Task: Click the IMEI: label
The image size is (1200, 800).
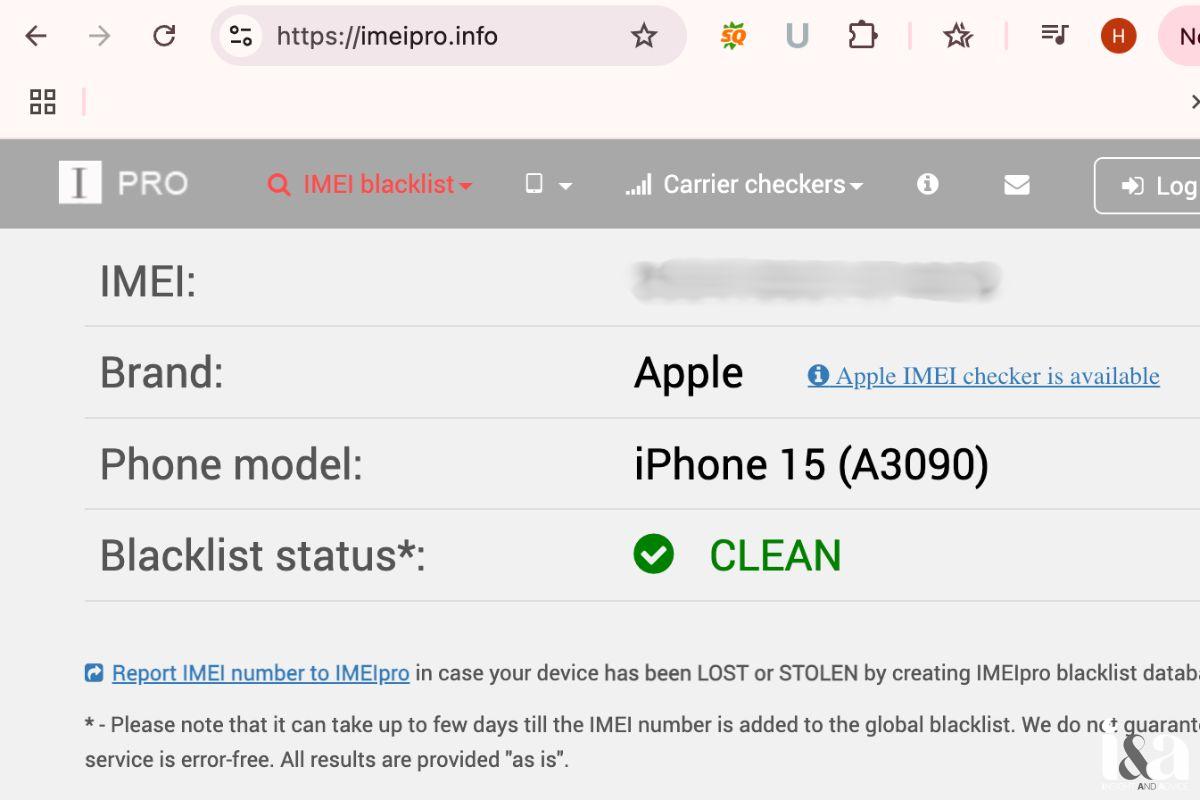Action: 148,281
